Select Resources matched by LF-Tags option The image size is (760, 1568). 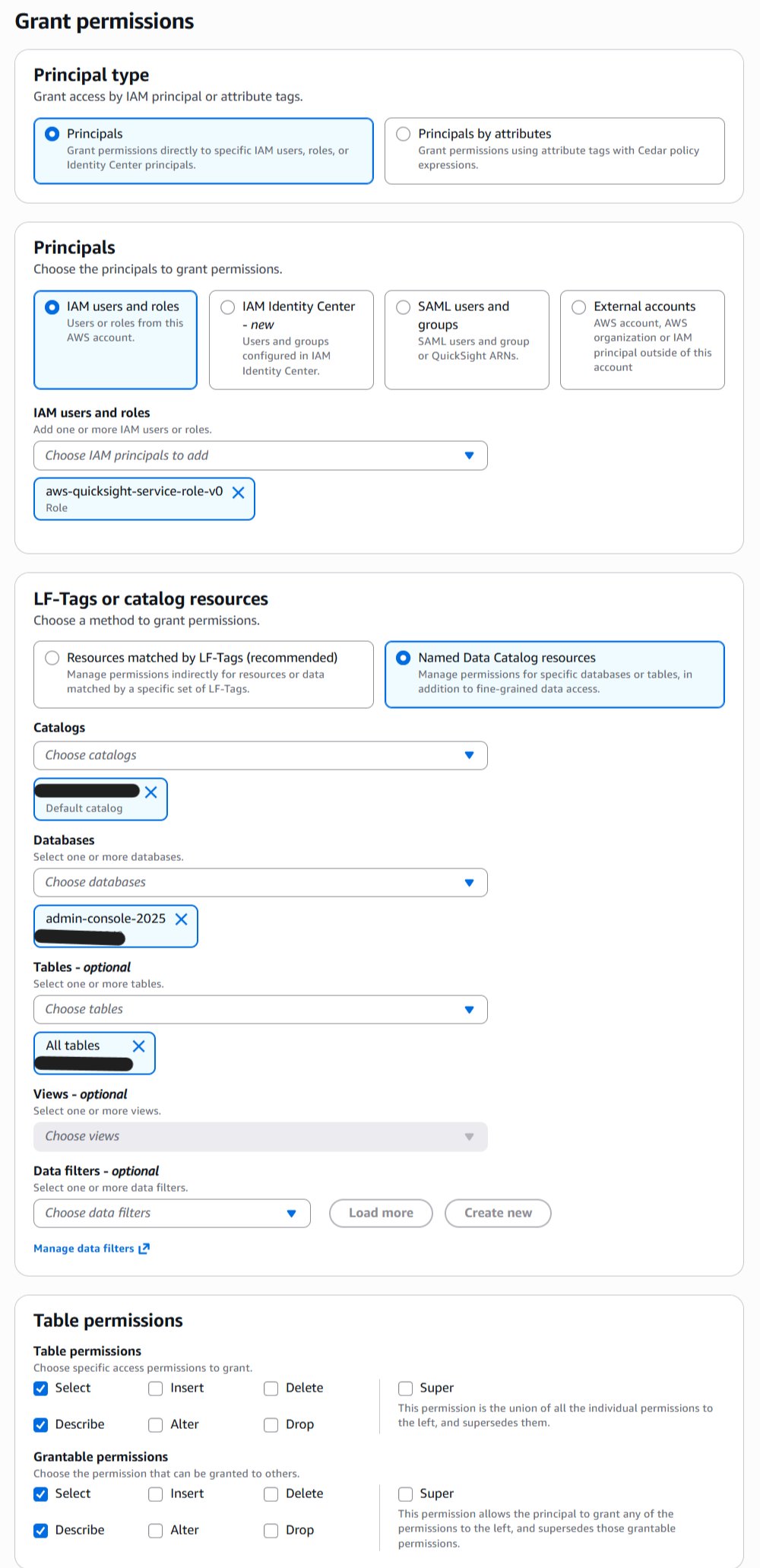click(x=52, y=658)
